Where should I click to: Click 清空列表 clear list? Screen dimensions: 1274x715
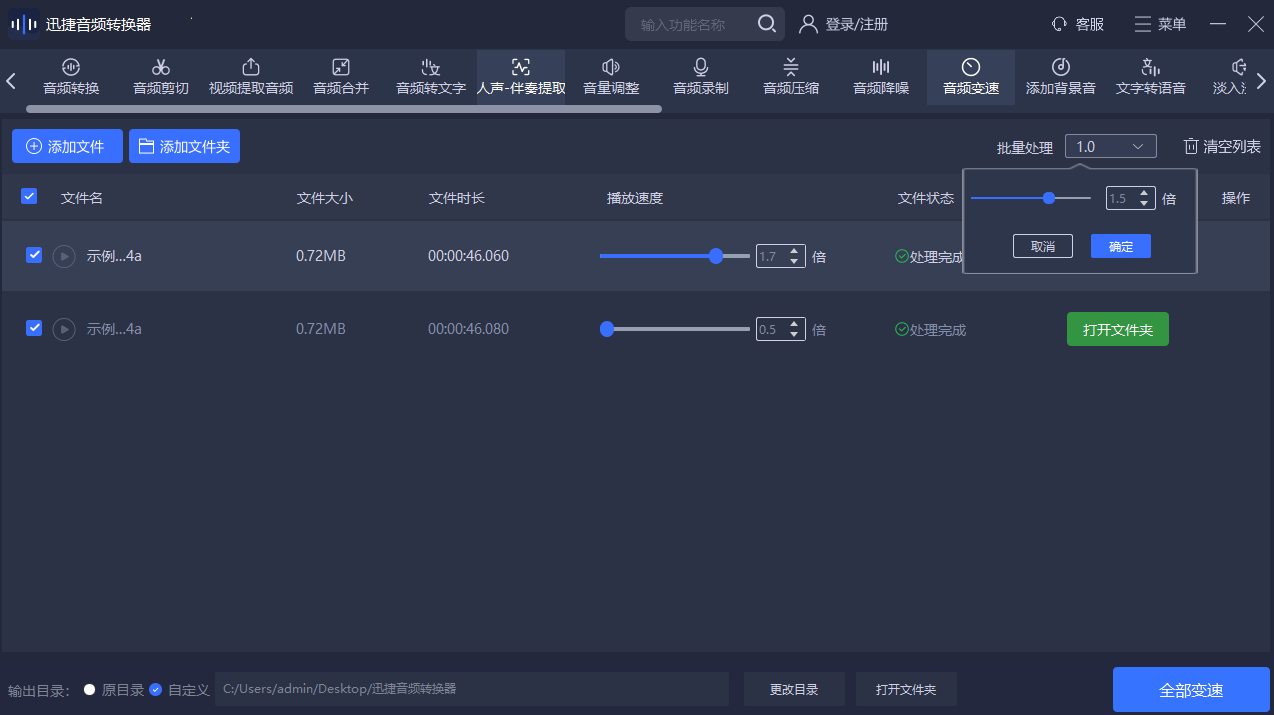tap(1222, 146)
